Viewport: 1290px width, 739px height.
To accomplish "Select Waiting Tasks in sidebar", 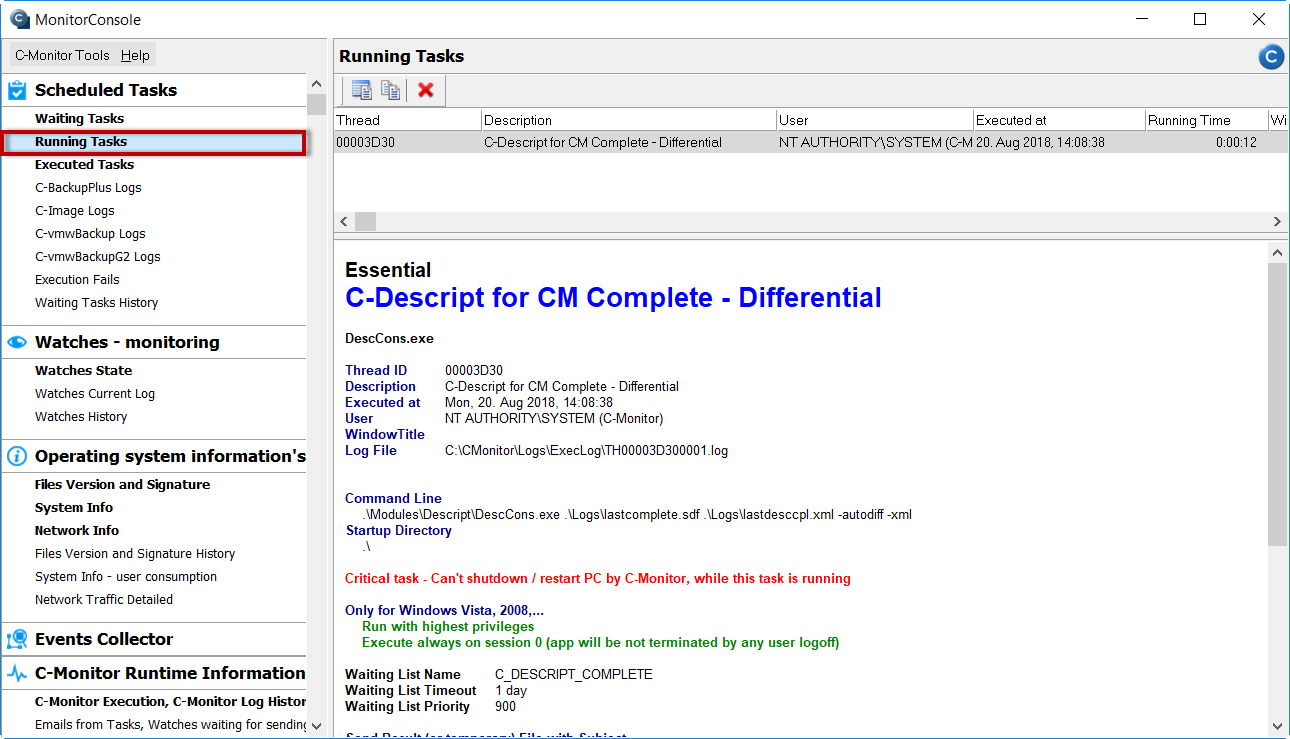I will coord(80,119).
